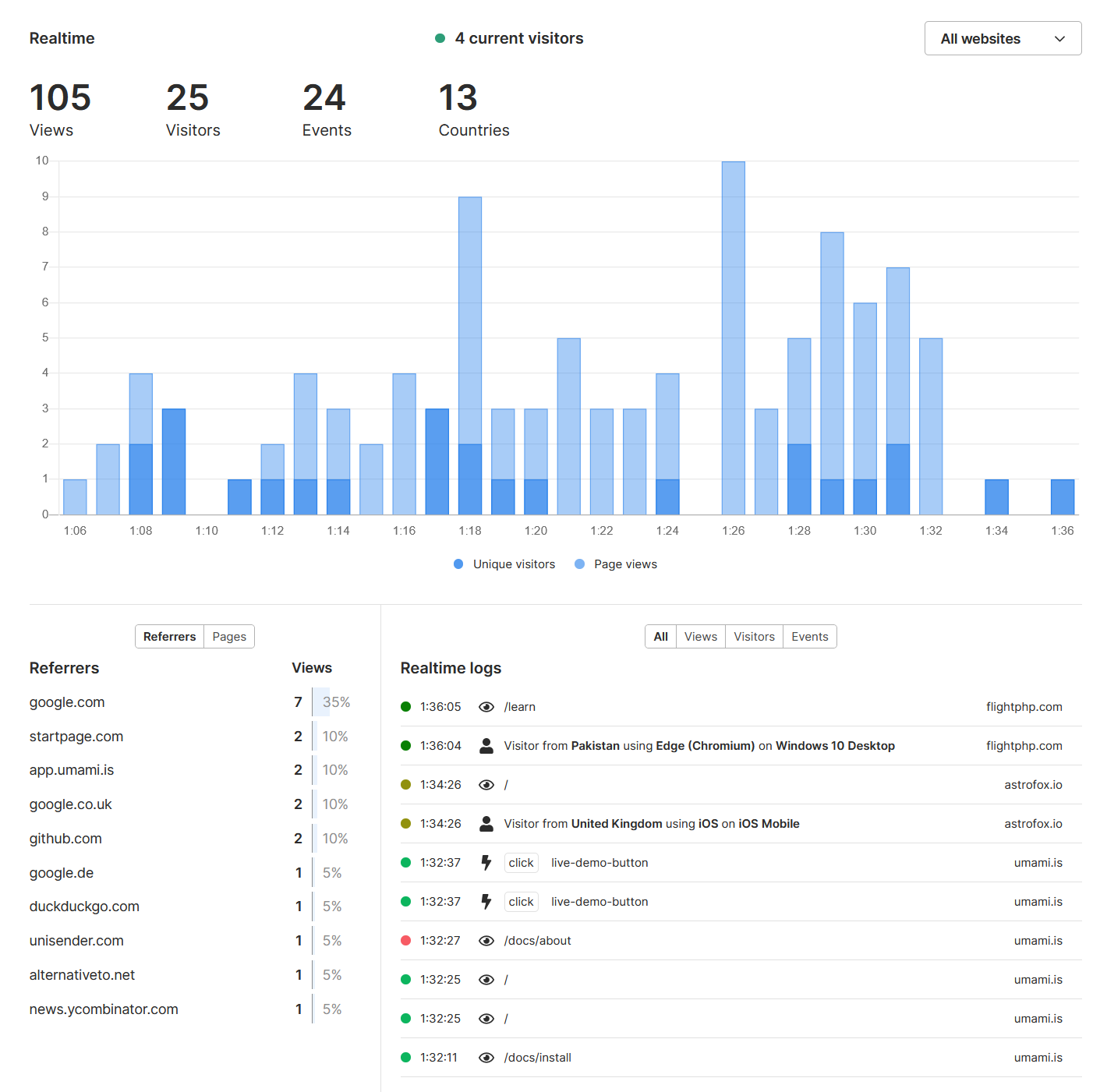Viewport: 1107px width, 1092px height.
Task: Switch to the Pages tab
Action: (229, 637)
